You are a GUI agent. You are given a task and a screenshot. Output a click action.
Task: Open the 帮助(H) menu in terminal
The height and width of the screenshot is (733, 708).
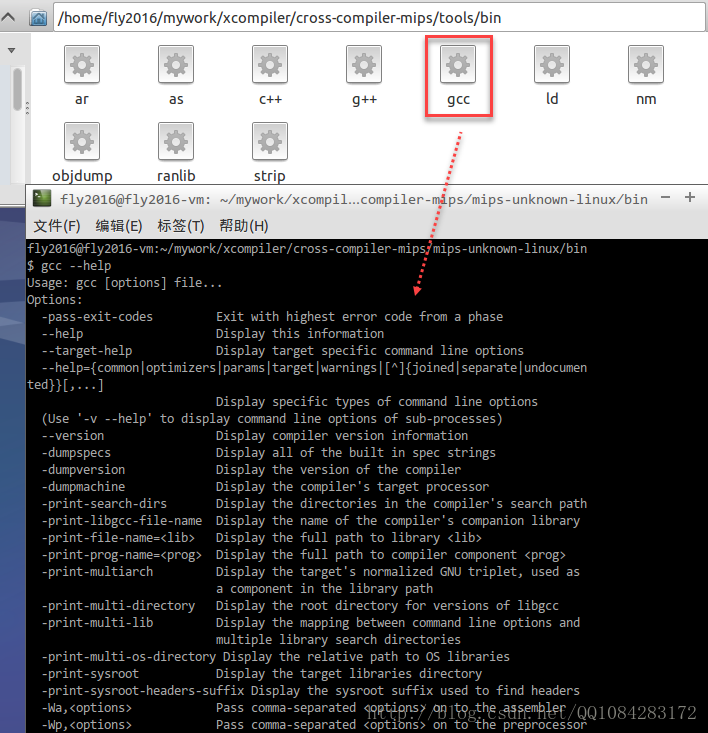point(243,226)
